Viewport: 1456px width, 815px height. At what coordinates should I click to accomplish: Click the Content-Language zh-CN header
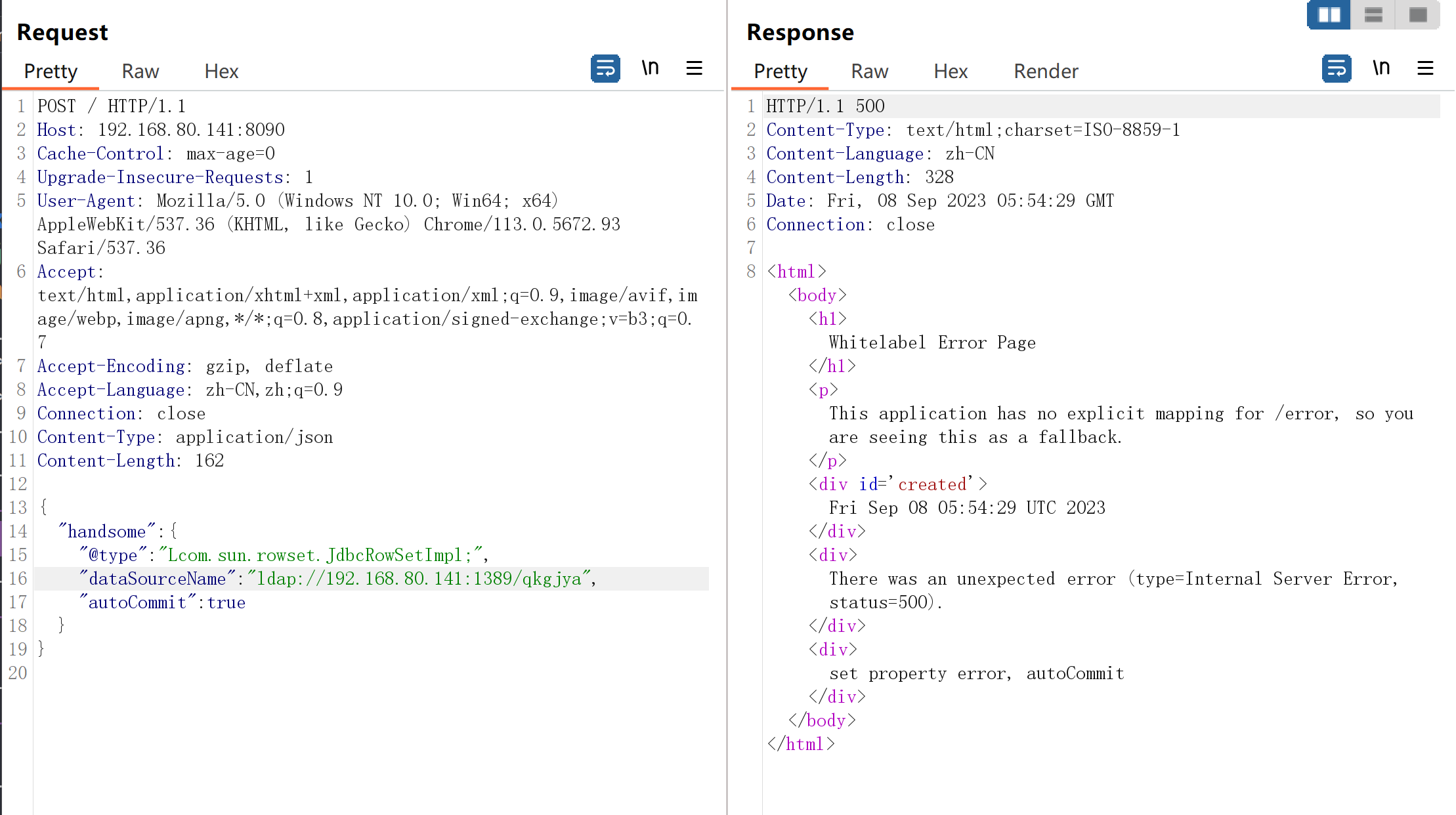tap(880, 154)
